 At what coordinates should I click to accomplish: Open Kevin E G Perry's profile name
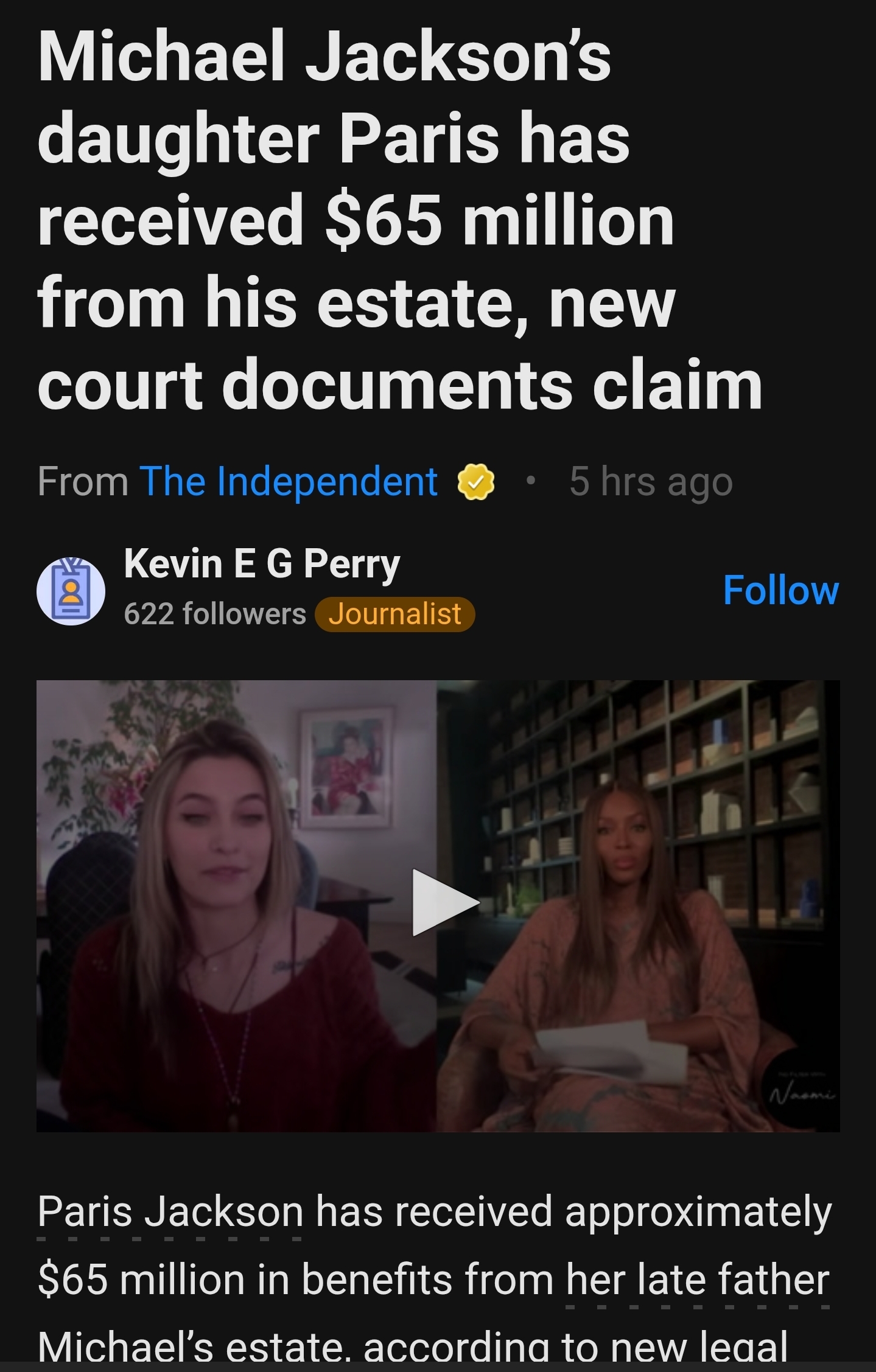262,563
